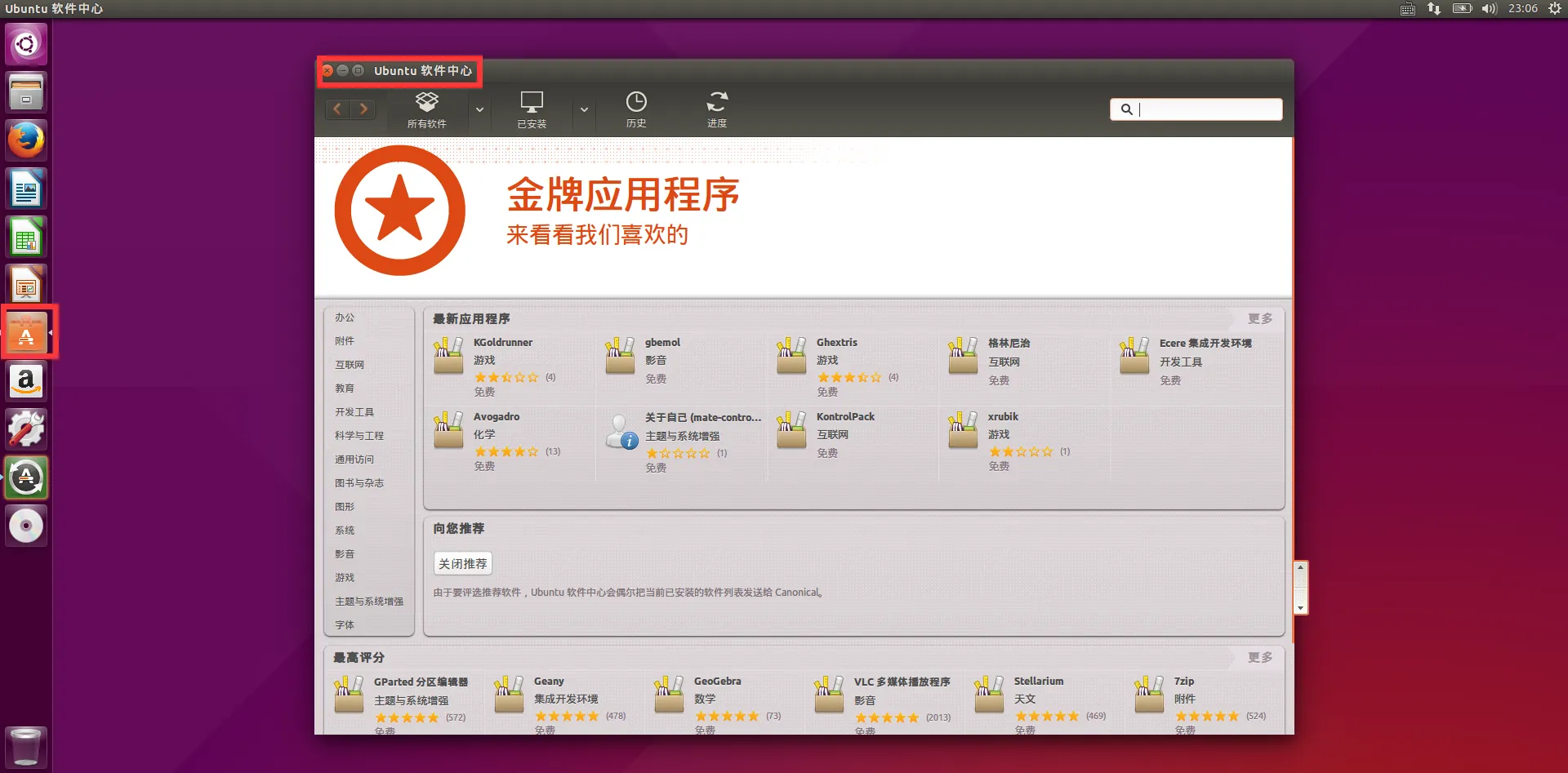Click the scrollbar down arrow
Screen dimensions: 1568x773
pyautogui.click(x=1301, y=607)
